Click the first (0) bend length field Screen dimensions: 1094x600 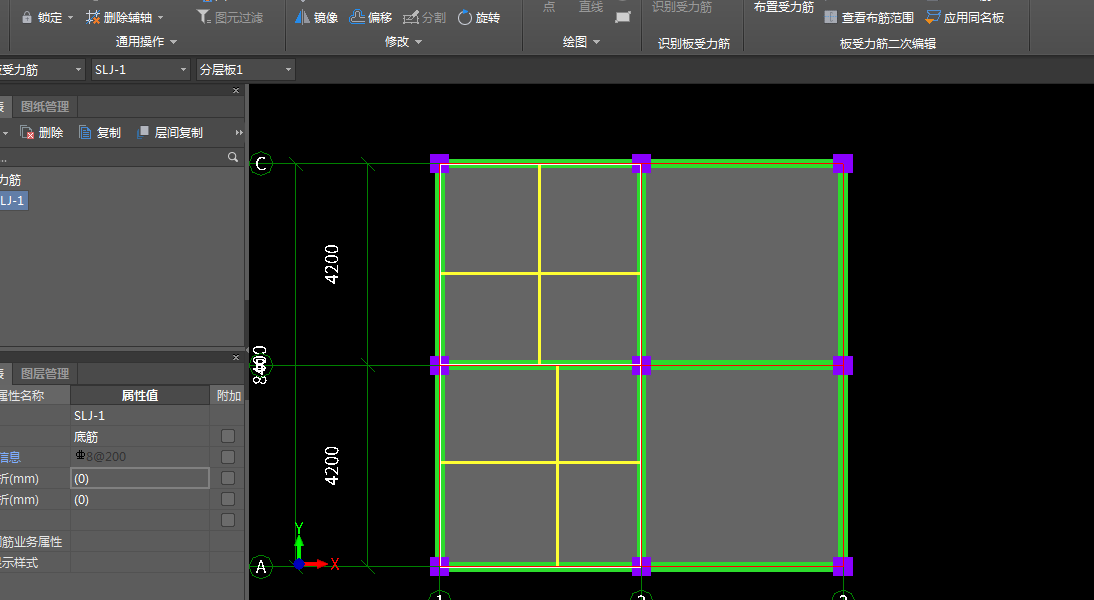point(140,479)
